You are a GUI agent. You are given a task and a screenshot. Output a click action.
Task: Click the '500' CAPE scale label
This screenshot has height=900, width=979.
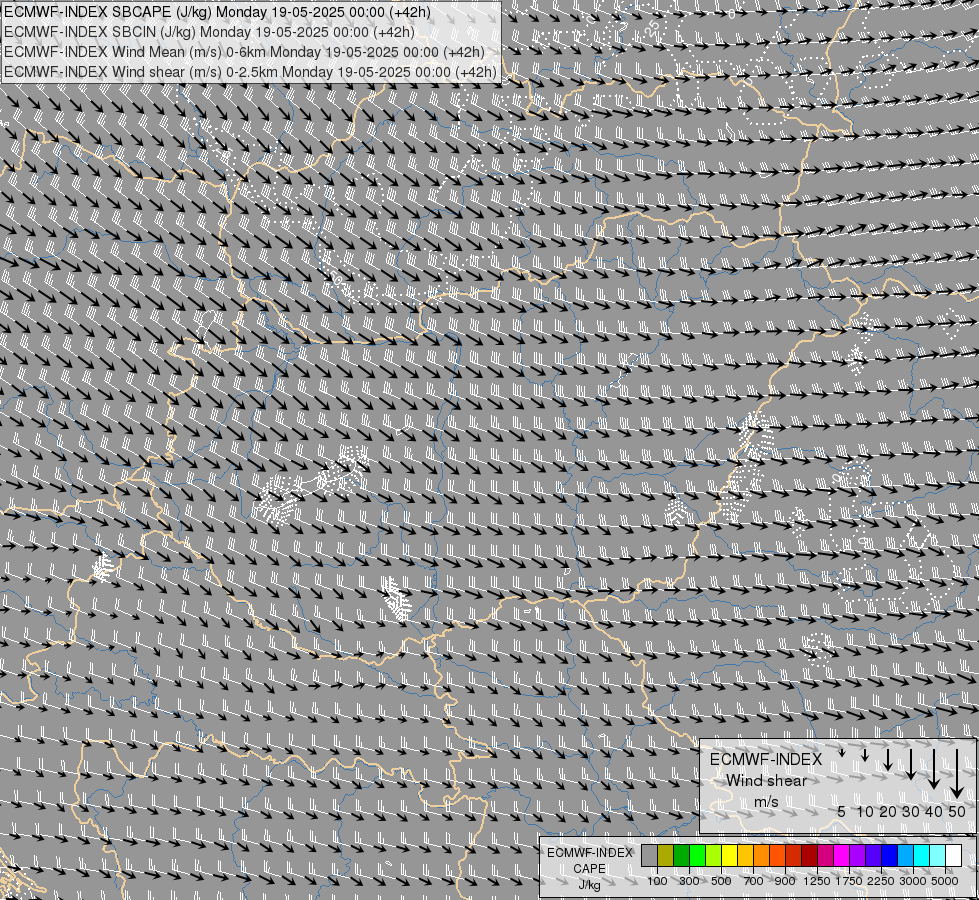click(x=721, y=881)
